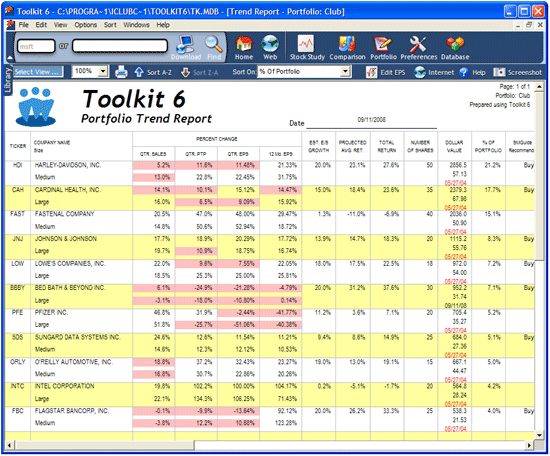Click Harley-Davidson 21.2% portfolio value
This screenshot has height=456, width=550.
[492, 165]
